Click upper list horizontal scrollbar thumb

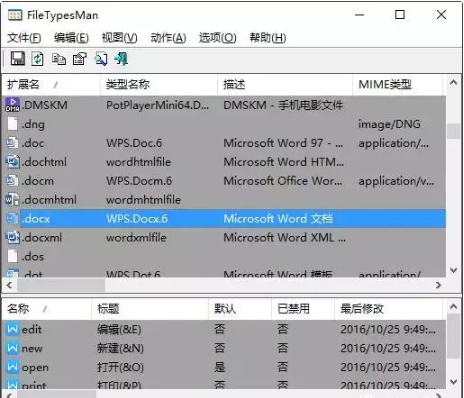[x=61, y=285]
